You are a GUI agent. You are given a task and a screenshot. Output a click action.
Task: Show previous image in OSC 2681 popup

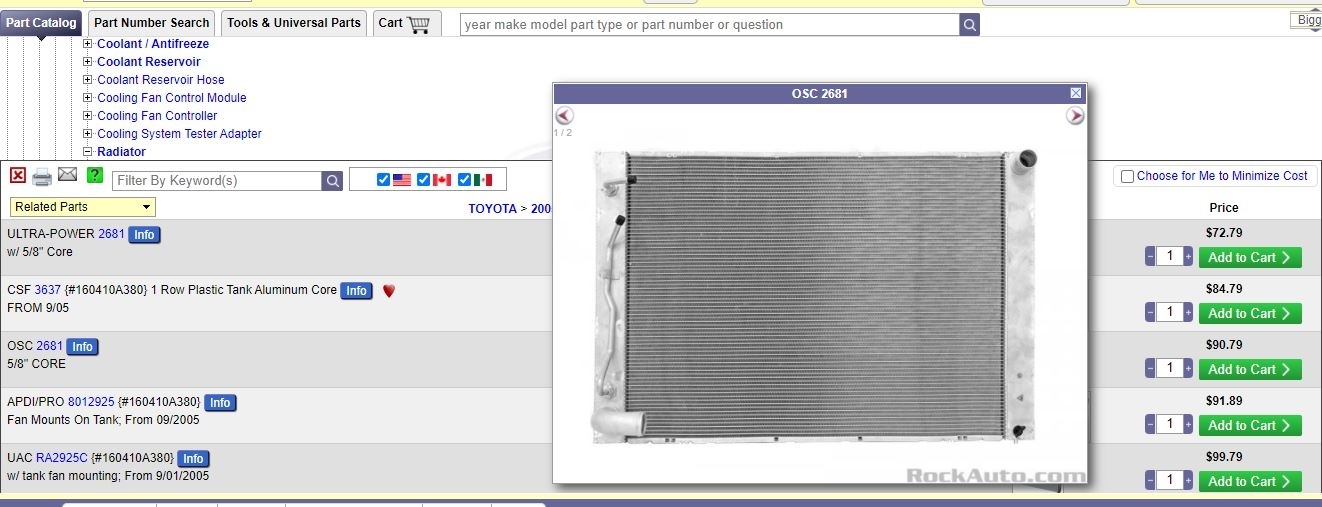point(564,115)
